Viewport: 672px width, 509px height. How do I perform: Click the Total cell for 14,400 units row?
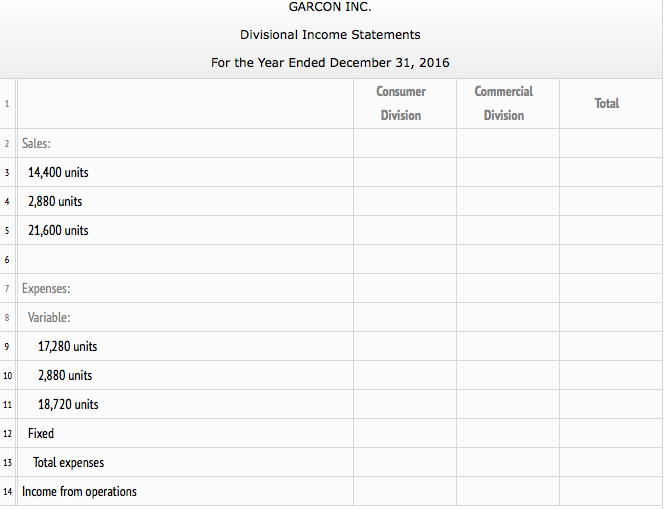click(611, 172)
